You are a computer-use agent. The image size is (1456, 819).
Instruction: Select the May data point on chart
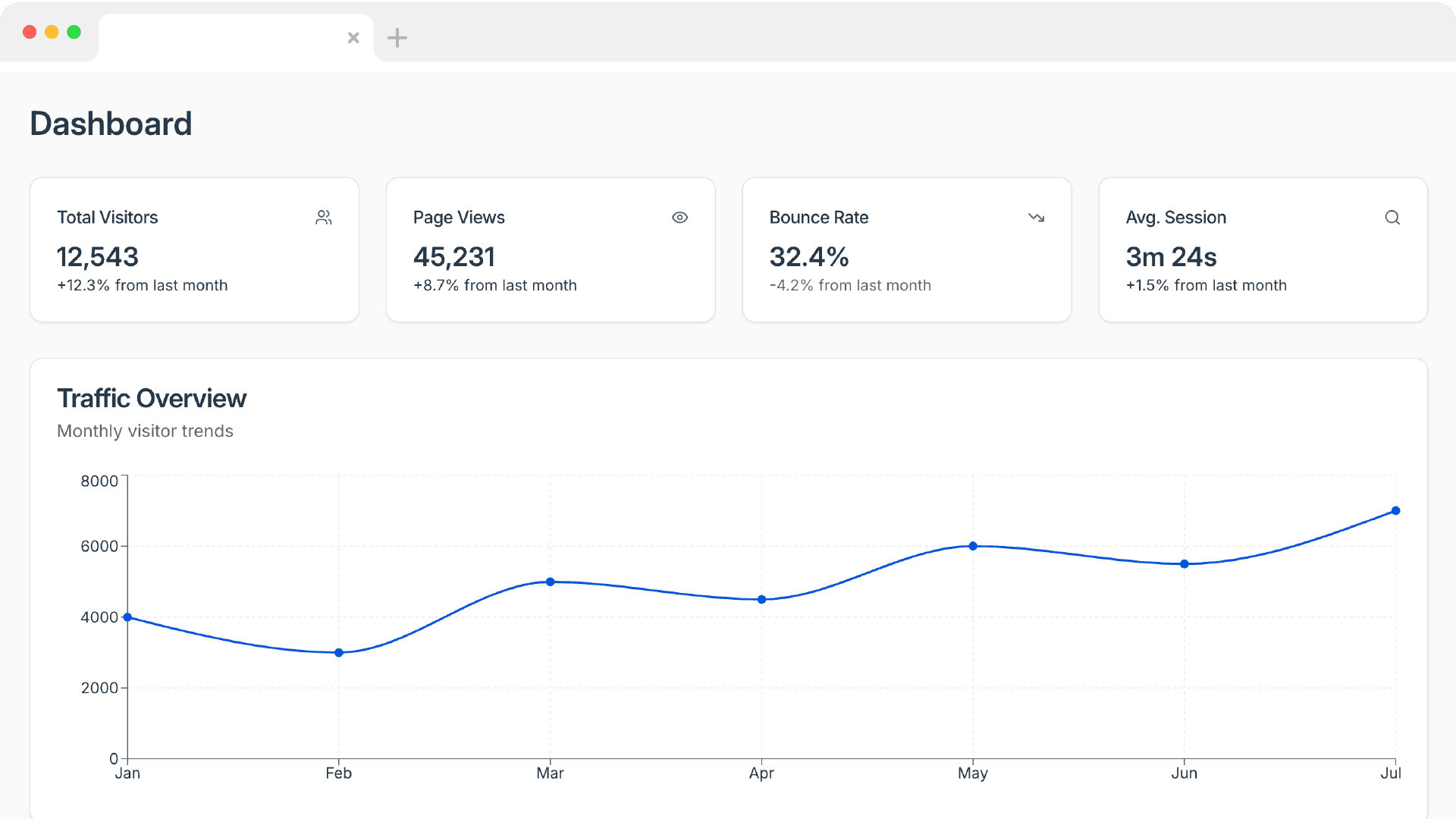point(973,546)
